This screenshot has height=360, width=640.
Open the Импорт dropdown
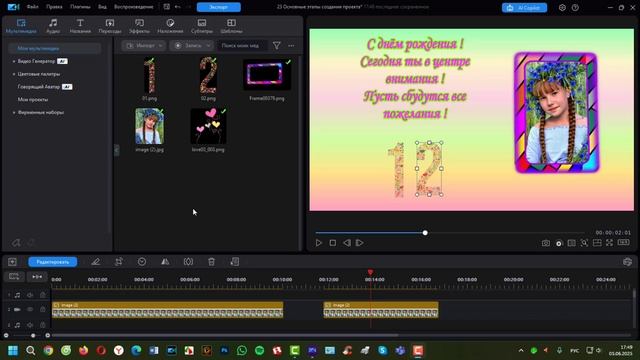pos(144,46)
